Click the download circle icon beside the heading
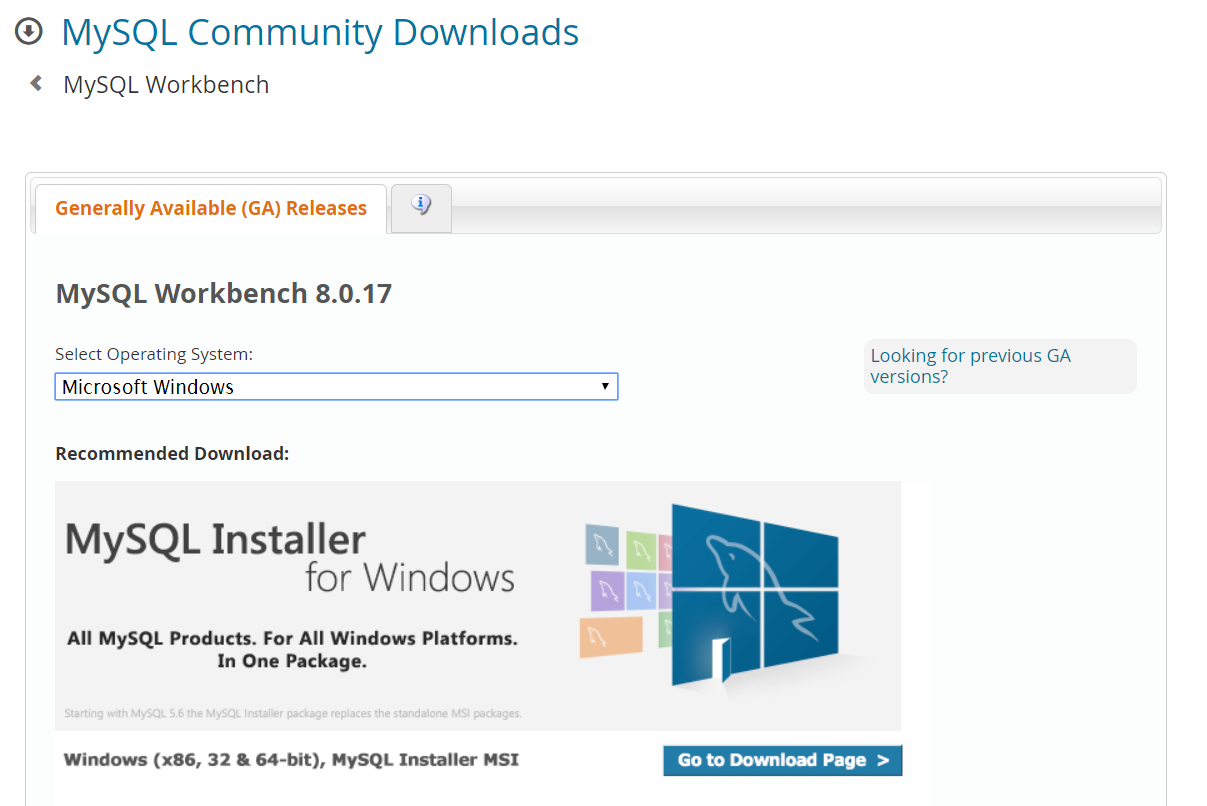The height and width of the screenshot is (806, 1207). click(x=28, y=31)
